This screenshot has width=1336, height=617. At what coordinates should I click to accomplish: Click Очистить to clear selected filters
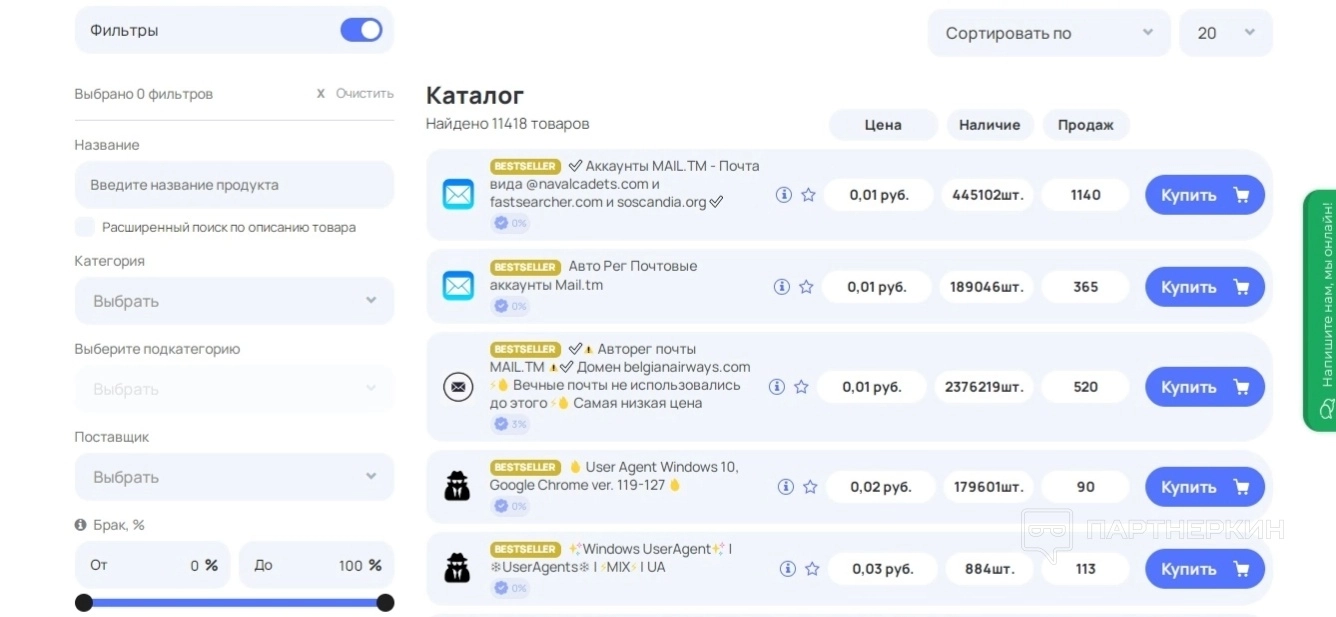355,93
